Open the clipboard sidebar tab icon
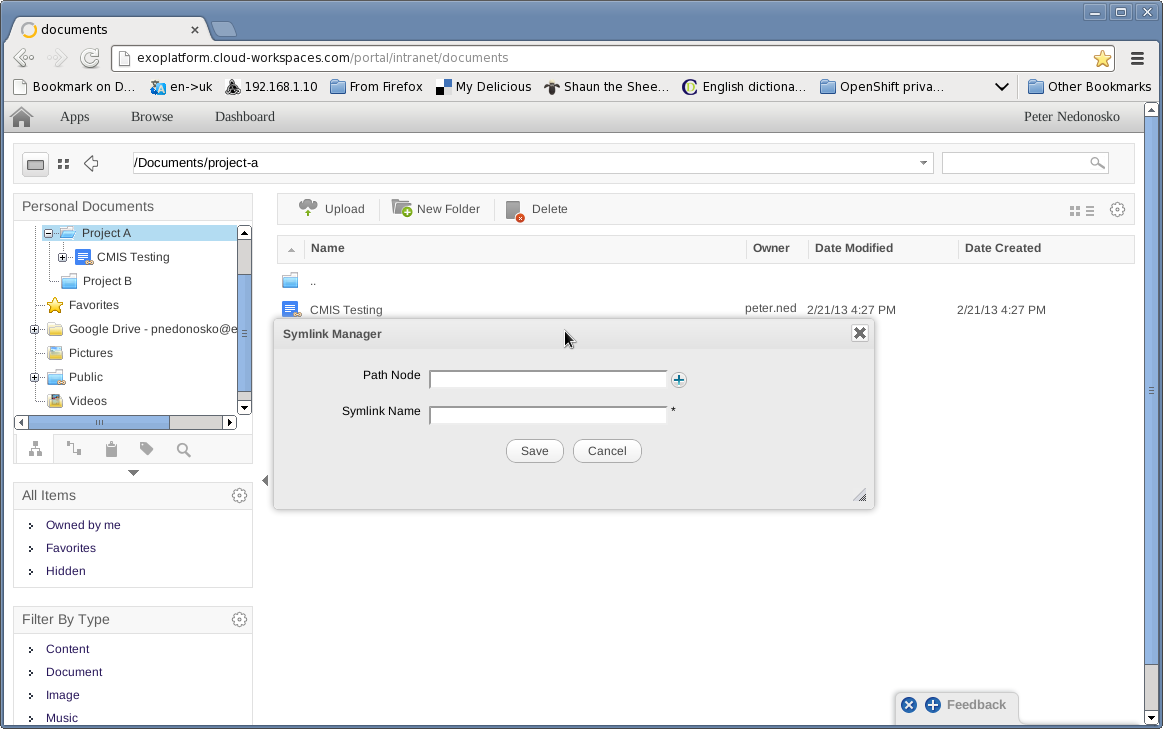 click(x=111, y=449)
